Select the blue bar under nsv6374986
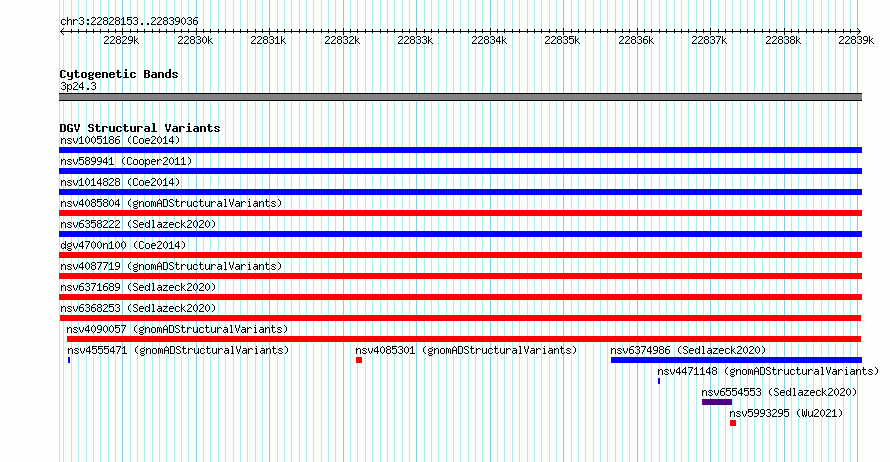The image size is (890, 462). [736, 360]
